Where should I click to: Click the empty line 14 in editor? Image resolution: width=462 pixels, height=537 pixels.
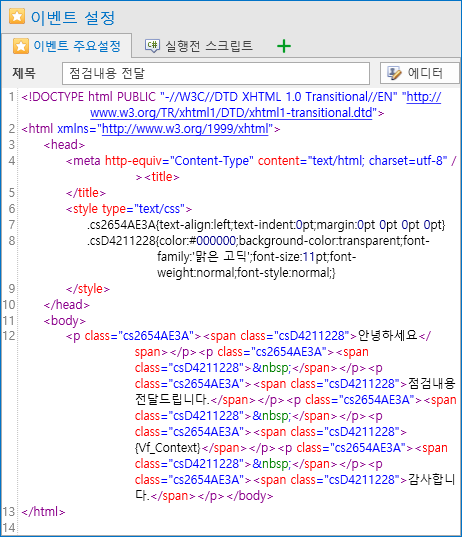click(x=238, y=527)
